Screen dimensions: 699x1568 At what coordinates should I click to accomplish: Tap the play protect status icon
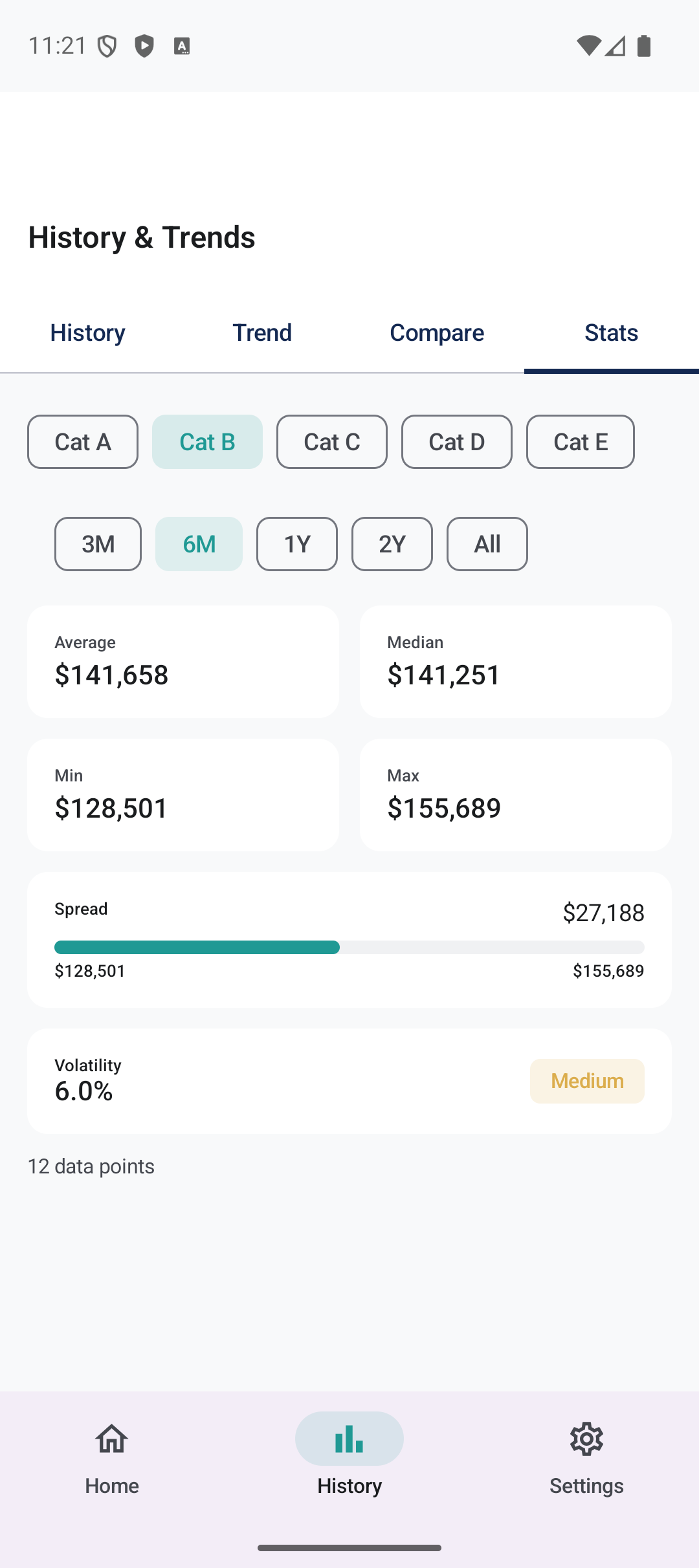(x=144, y=46)
